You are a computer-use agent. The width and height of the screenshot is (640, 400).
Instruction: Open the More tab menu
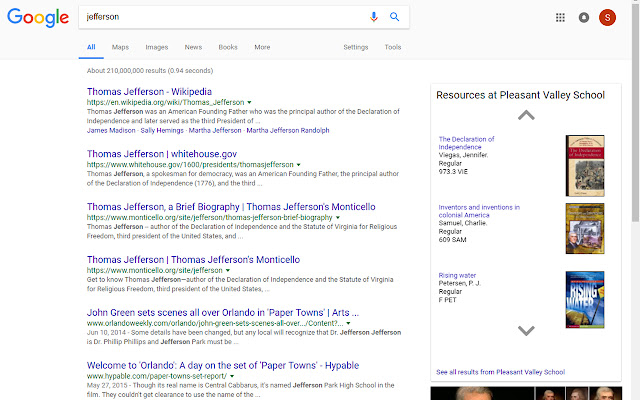point(262,47)
